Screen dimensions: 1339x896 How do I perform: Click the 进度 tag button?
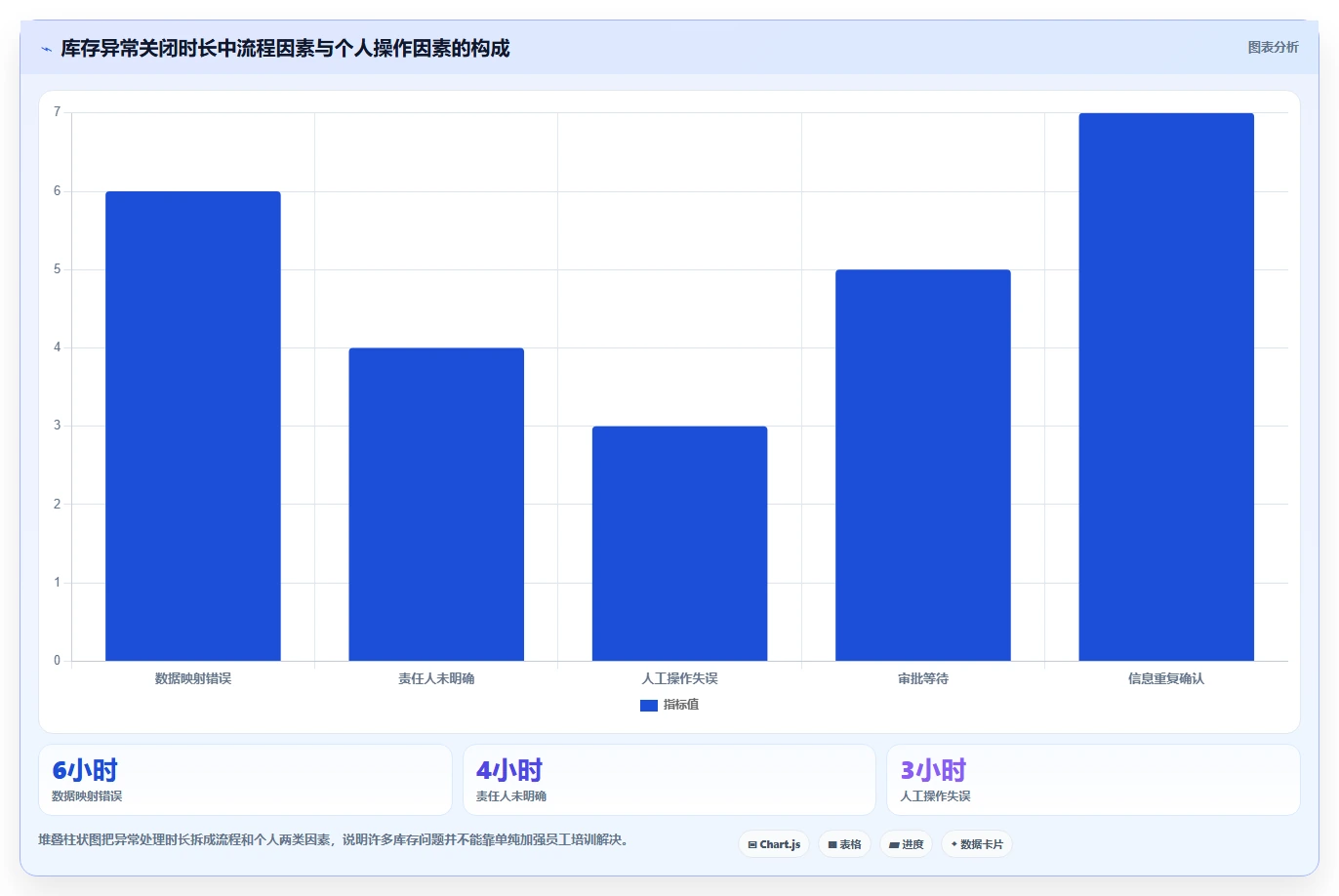[x=907, y=844]
